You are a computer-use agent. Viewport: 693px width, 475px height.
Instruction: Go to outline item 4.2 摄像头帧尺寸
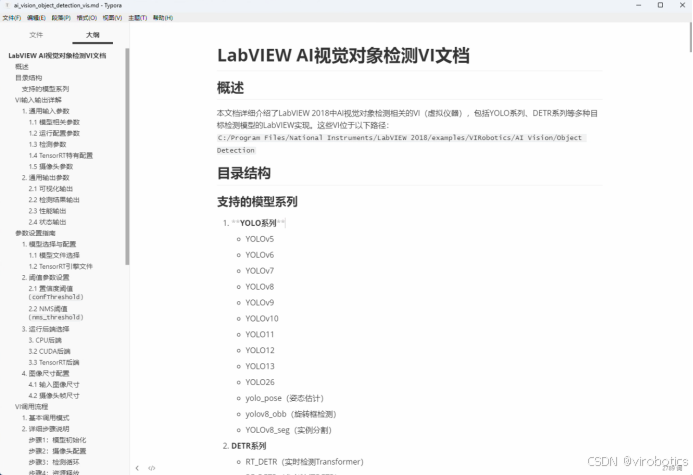pyautogui.click(x=54, y=395)
